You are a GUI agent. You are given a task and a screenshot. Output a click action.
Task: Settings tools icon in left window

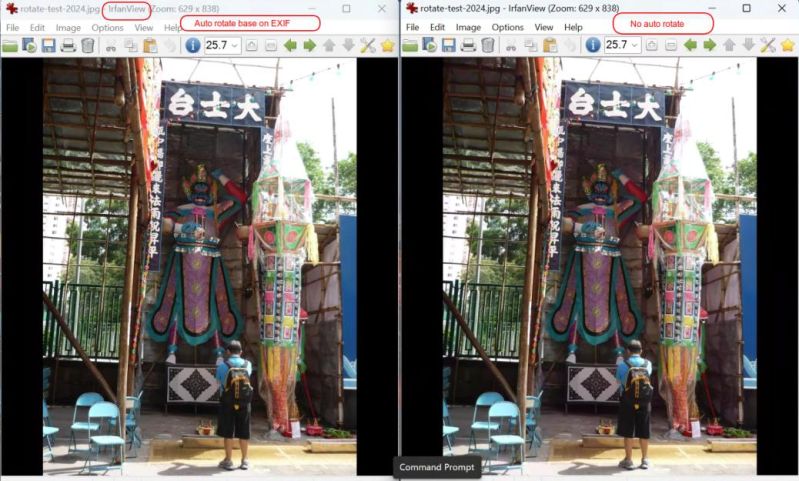pos(368,46)
